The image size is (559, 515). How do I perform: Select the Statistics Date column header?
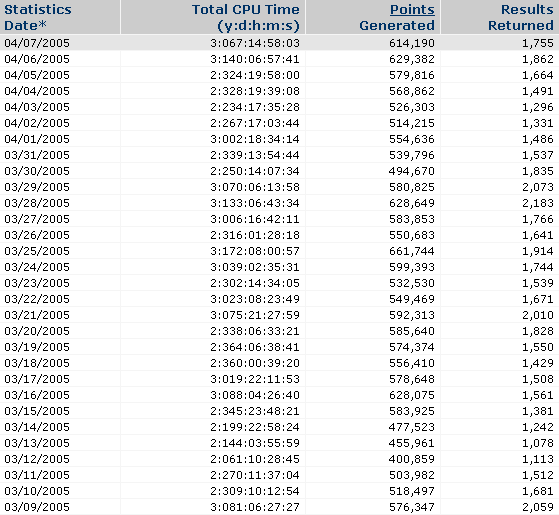pos(38,17)
